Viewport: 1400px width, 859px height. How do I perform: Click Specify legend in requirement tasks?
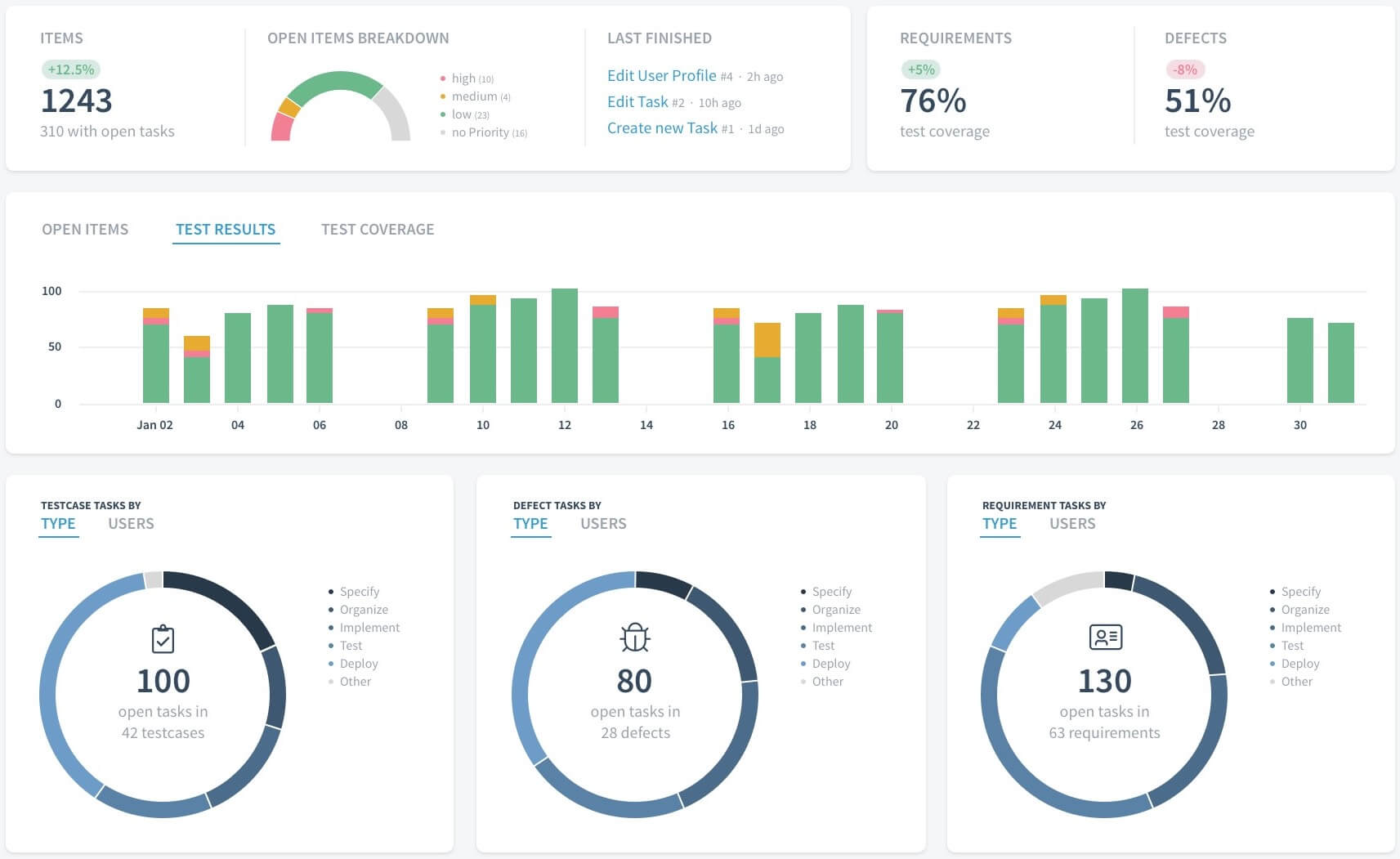pos(1295,592)
